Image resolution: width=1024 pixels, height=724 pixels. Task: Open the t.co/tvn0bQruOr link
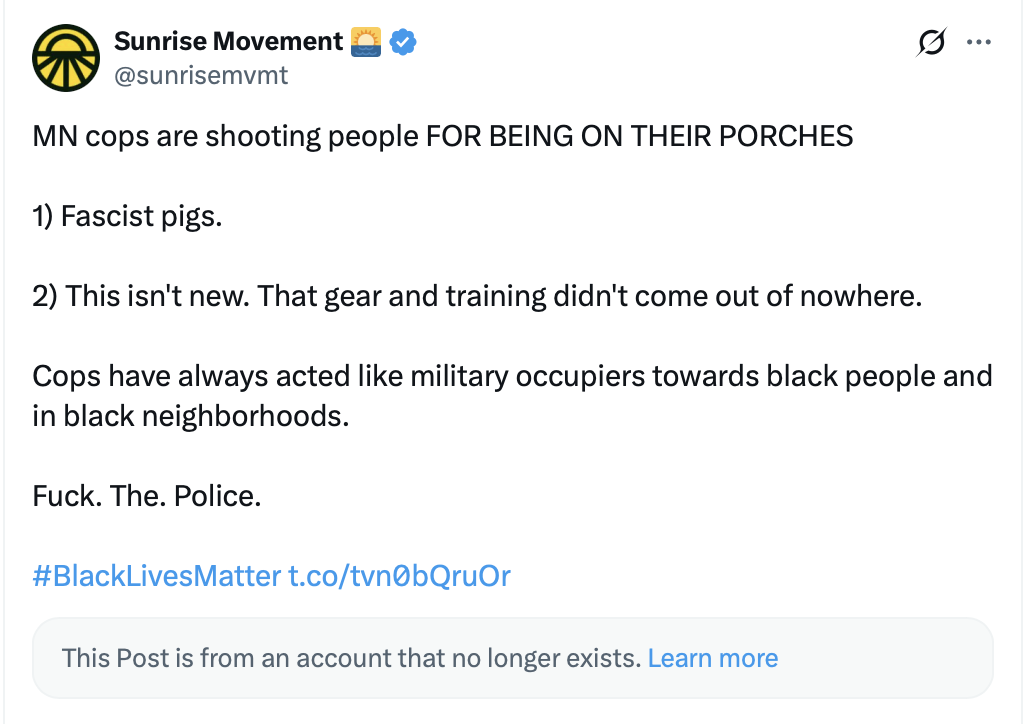point(399,576)
